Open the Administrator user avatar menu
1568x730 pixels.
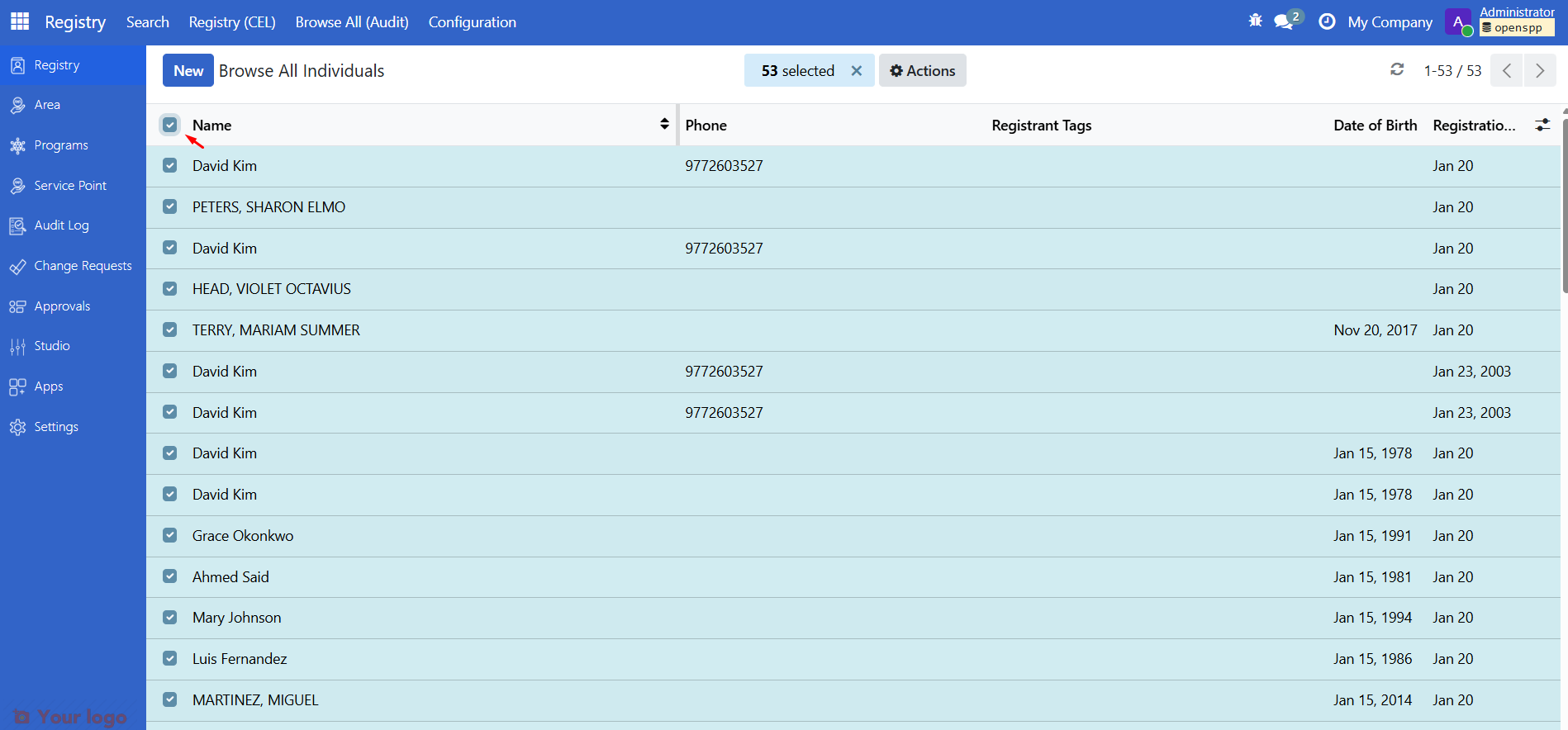coord(1458,22)
